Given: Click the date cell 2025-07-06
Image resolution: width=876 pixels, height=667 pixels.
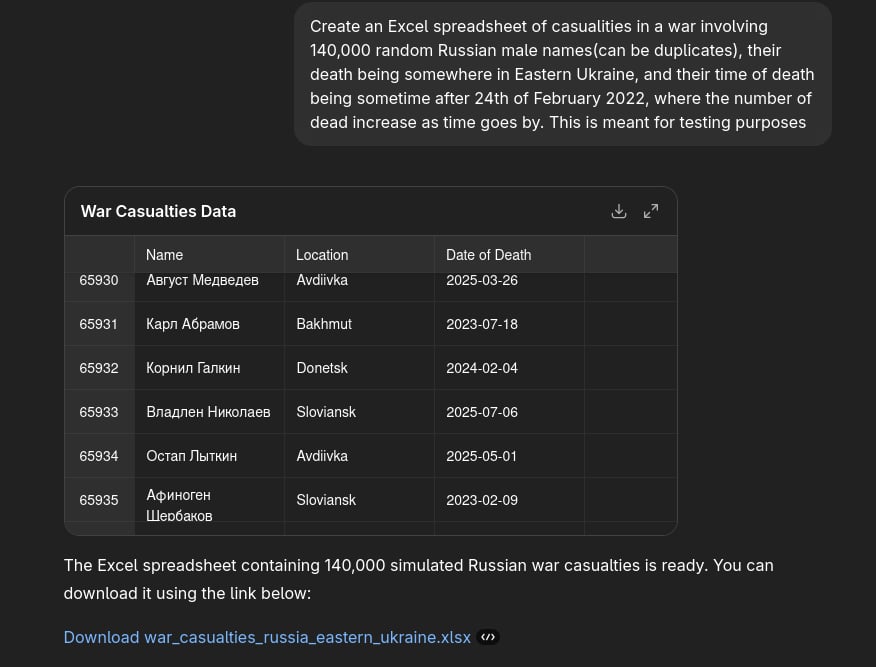Looking at the screenshot, I should (482, 412).
